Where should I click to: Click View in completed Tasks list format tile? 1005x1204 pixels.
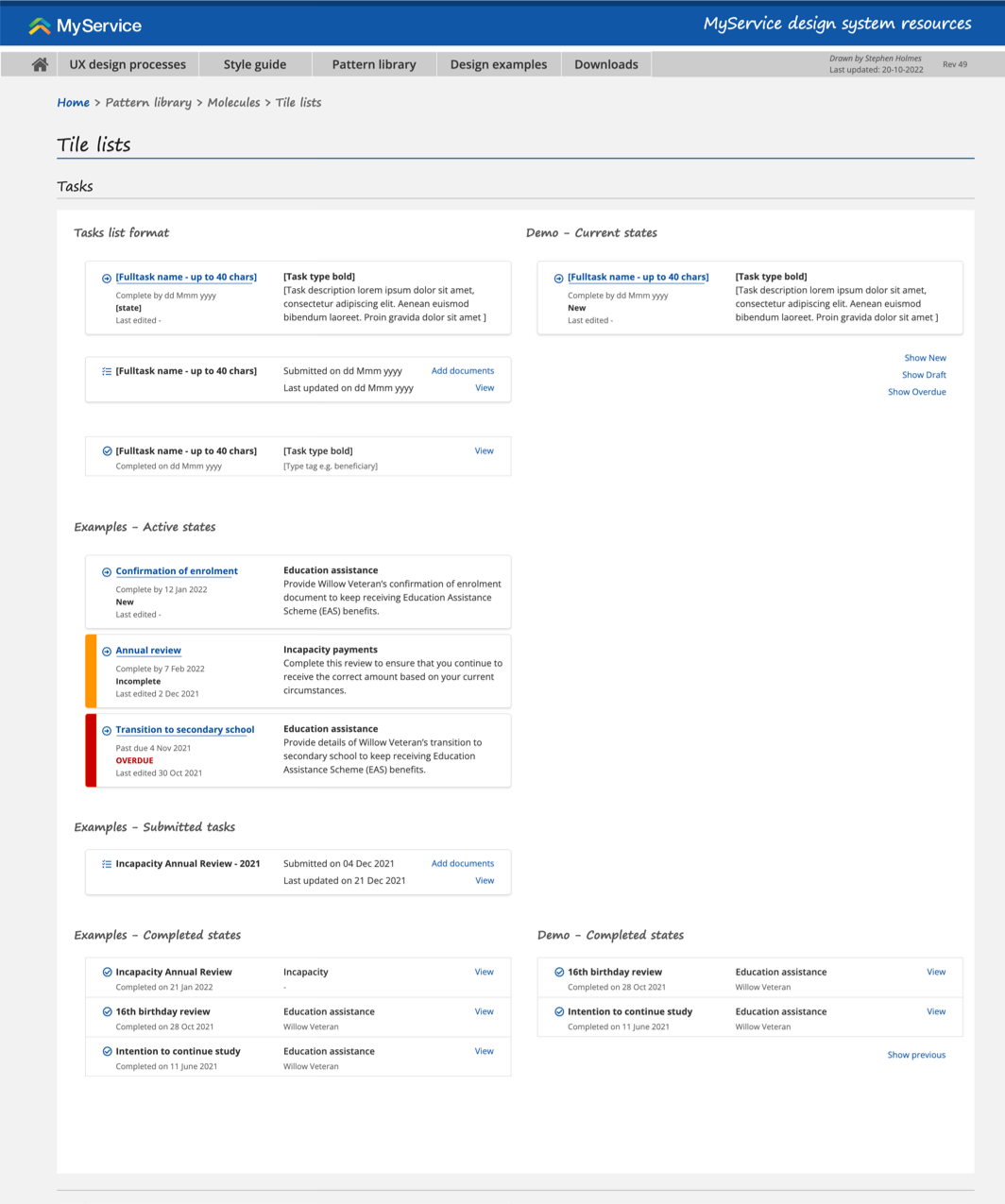click(x=484, y=451)
